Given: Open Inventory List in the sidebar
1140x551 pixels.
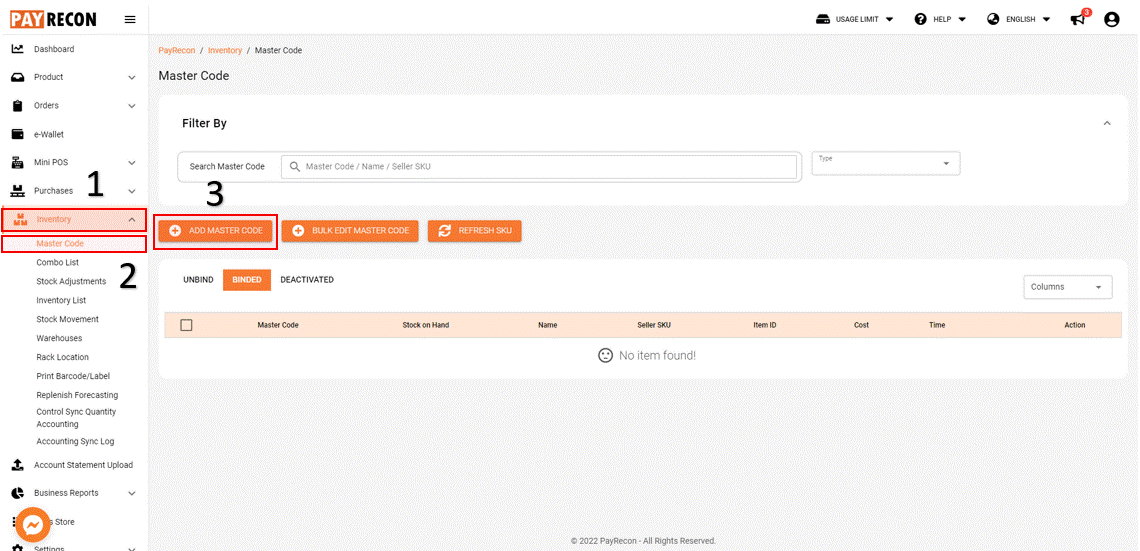Looking at the screenshot, I should pyautogui.click(x=61, y=300).
